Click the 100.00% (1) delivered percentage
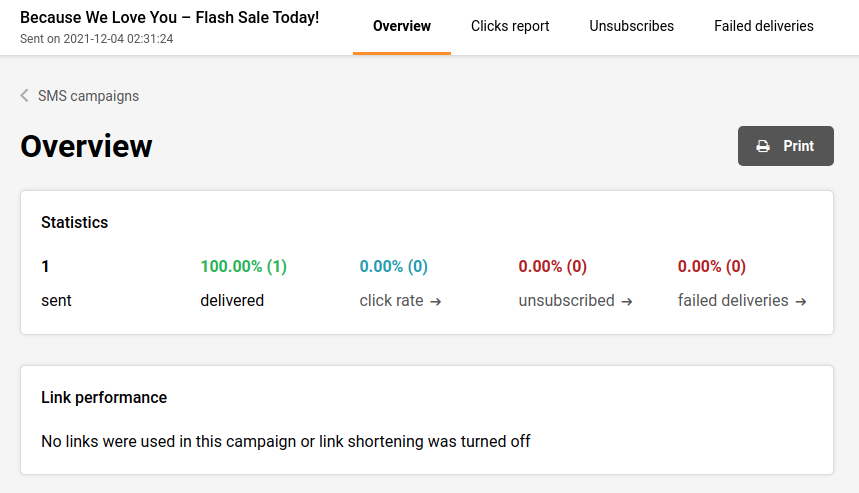Screen dimensions: 859x493 pyautogui.click(x=243, y=266)
